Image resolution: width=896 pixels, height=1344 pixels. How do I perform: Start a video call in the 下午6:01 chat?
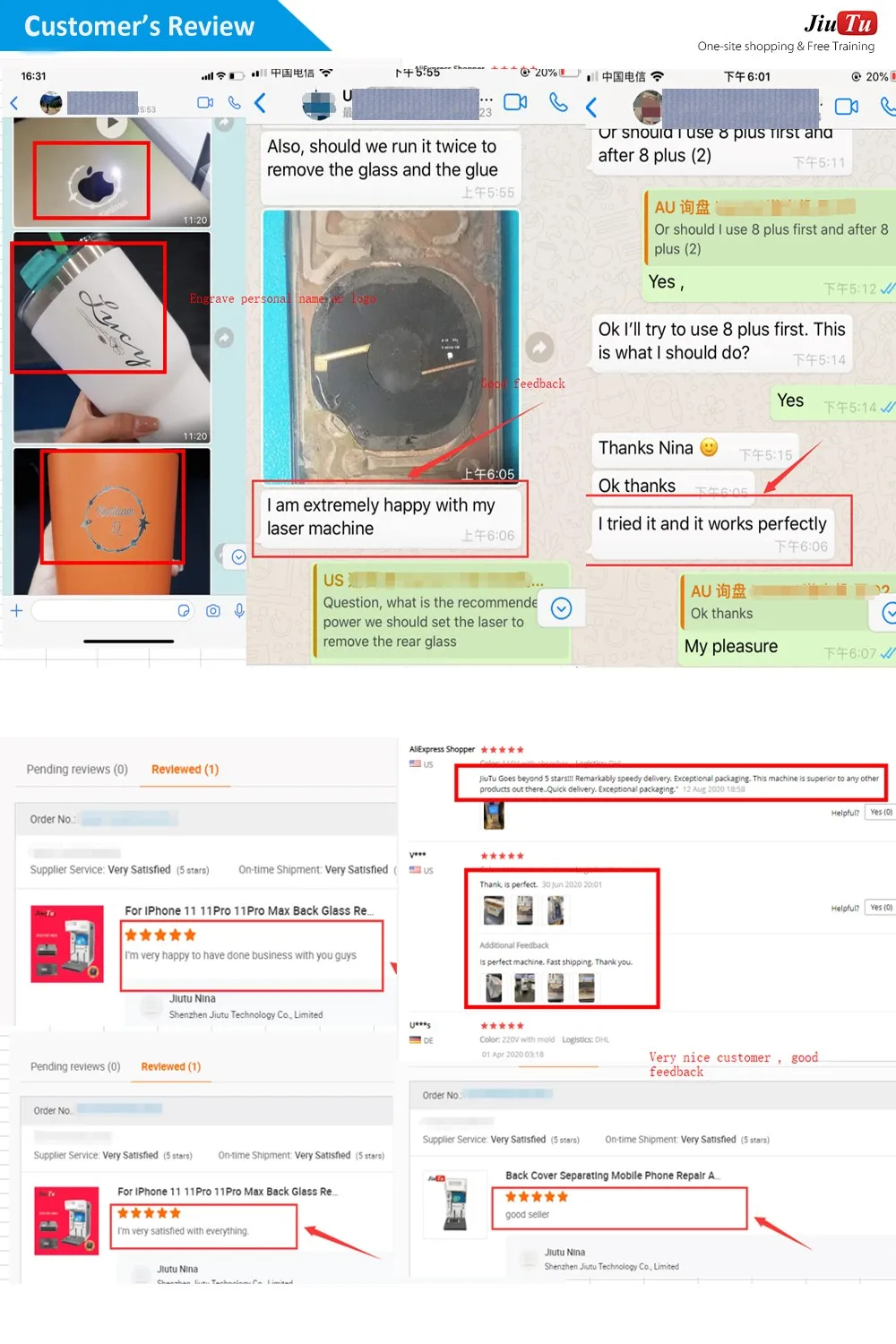(846, 107)
